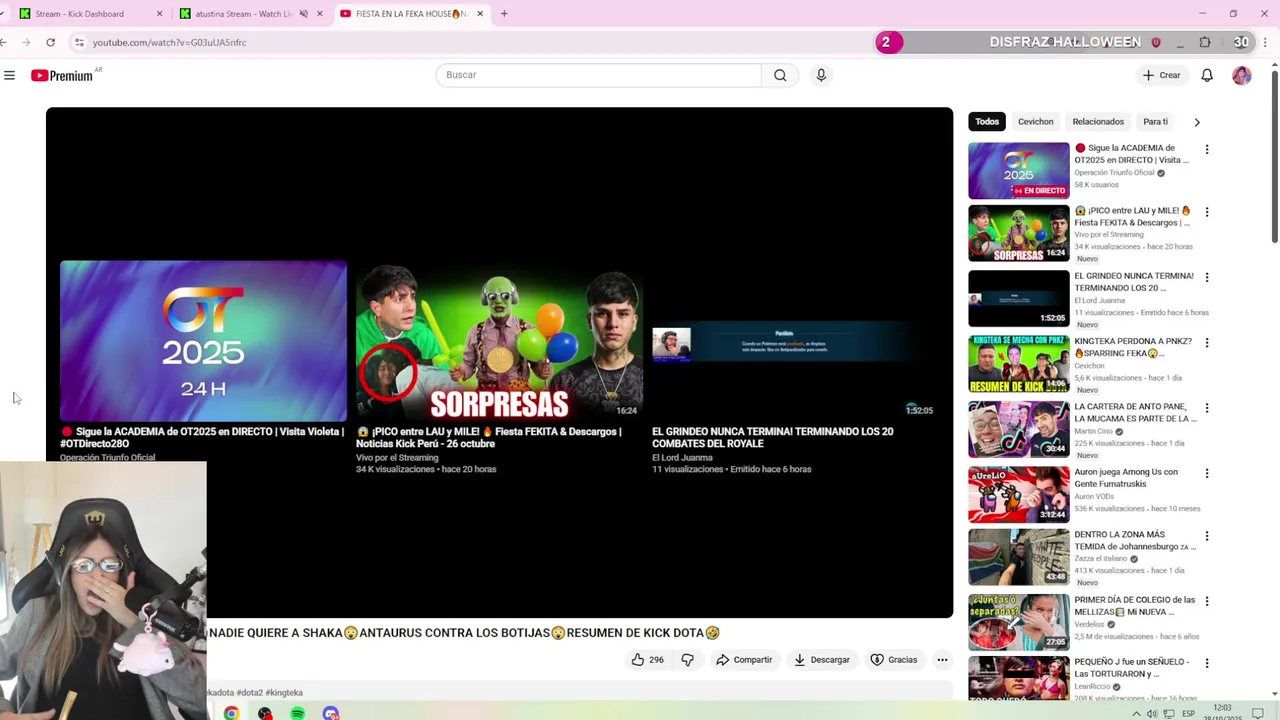Image resolution: width=1280 pixels, height=720 pixels.
Task: Open the account avatar menu
Action: (1242, 75)
